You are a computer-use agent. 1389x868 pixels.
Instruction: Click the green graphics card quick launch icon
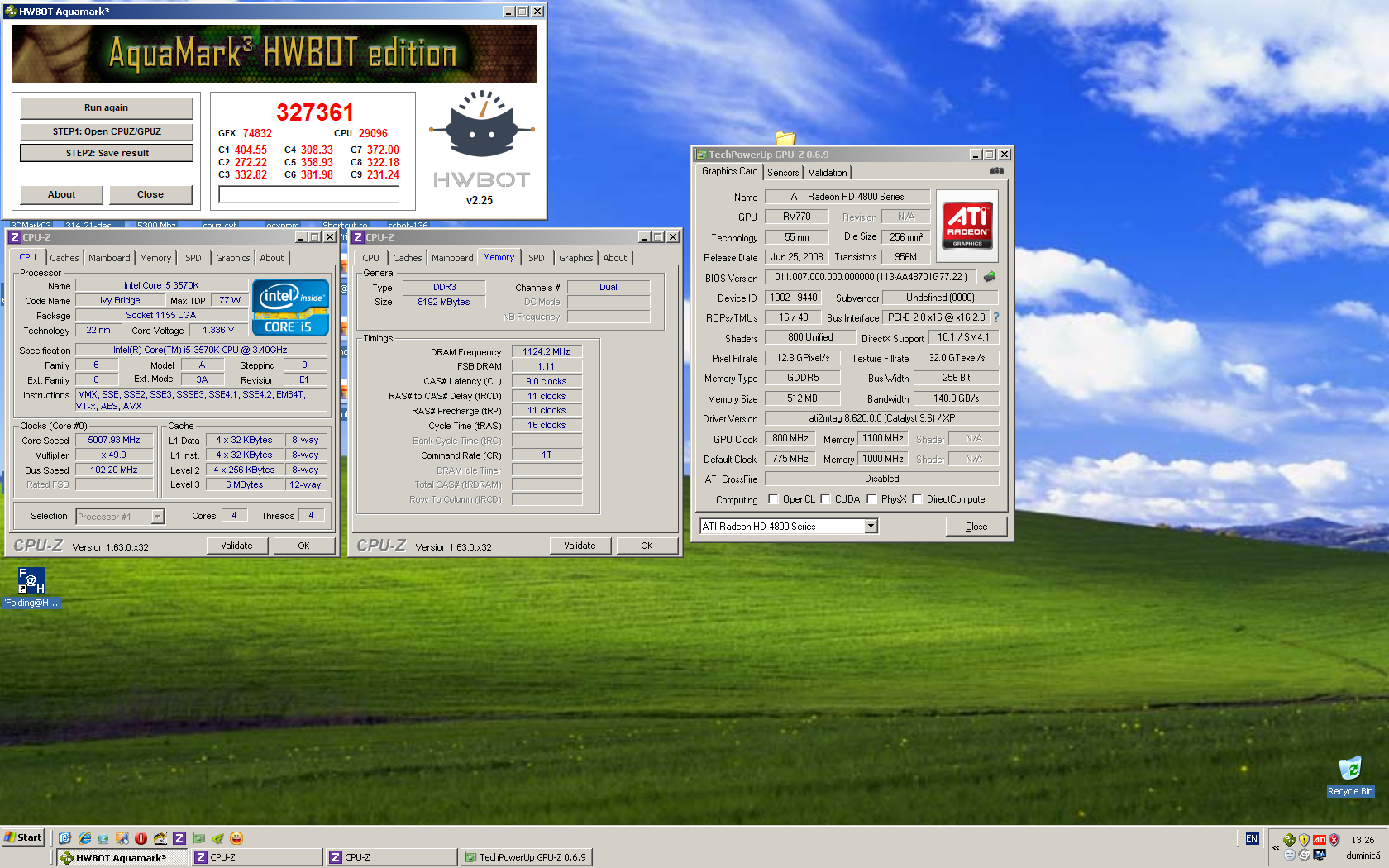[x=198, y=838]
